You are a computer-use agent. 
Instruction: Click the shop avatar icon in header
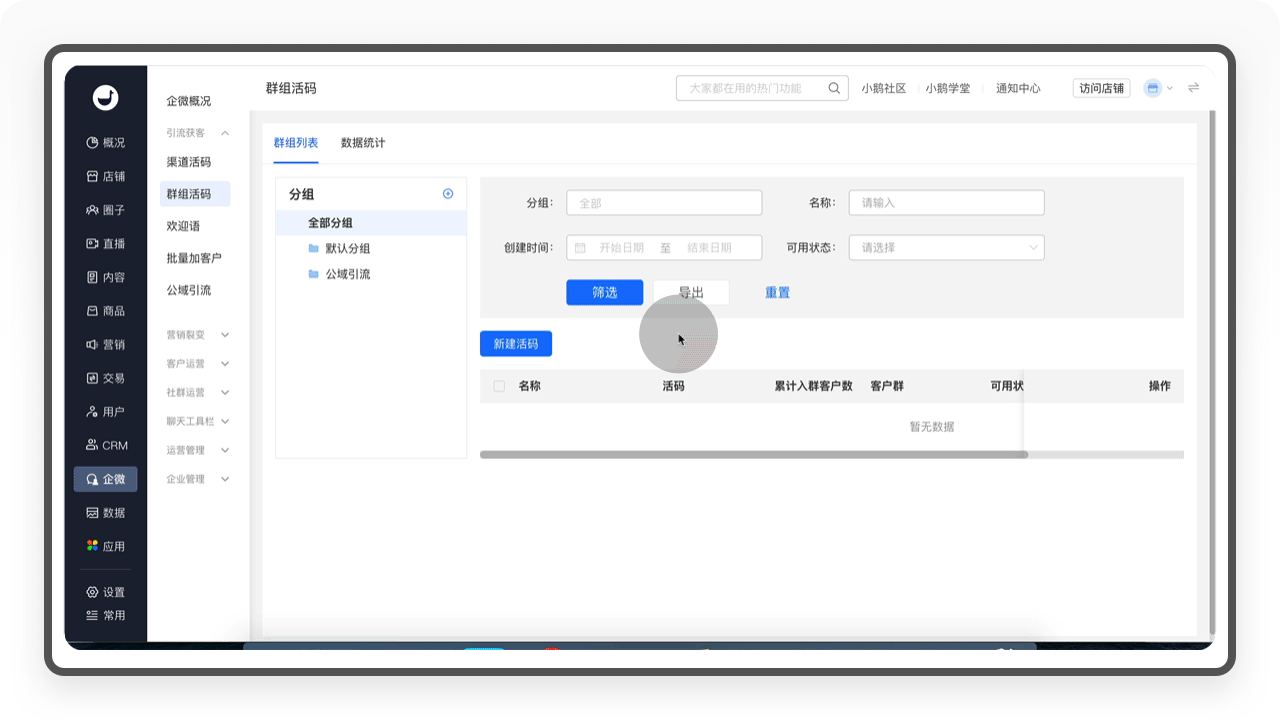click(1152, 88)
